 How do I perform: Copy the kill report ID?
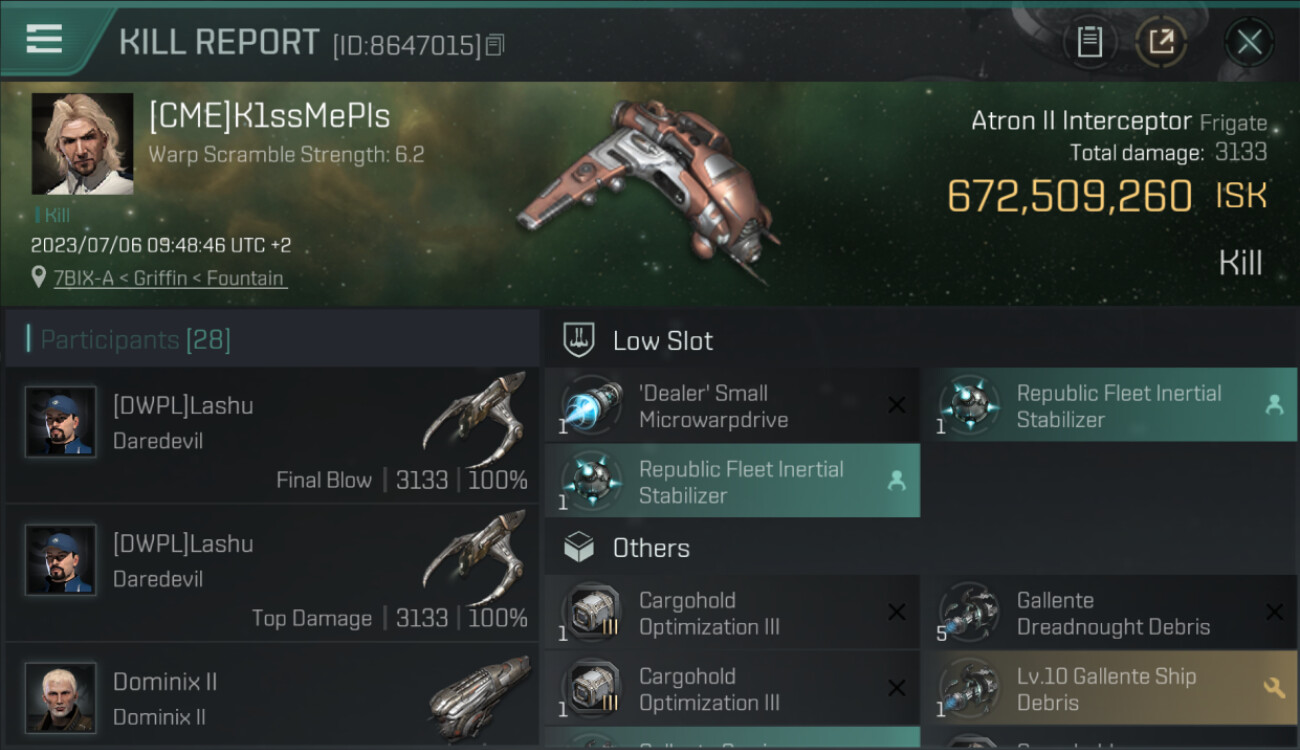pyautogui.click(x=496, y=44)
